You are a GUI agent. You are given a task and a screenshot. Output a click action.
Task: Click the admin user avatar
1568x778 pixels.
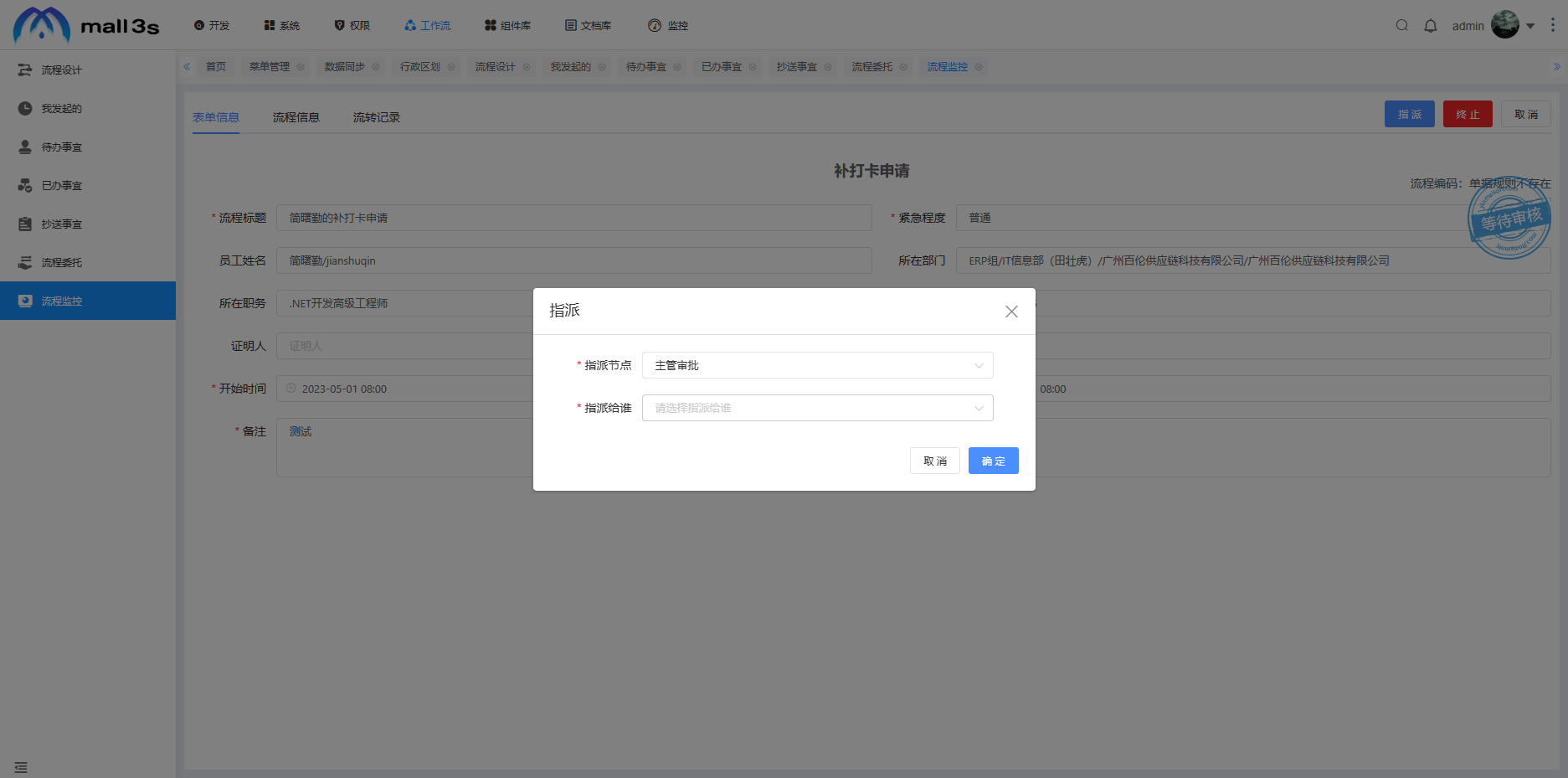[x=1505, y=24]
